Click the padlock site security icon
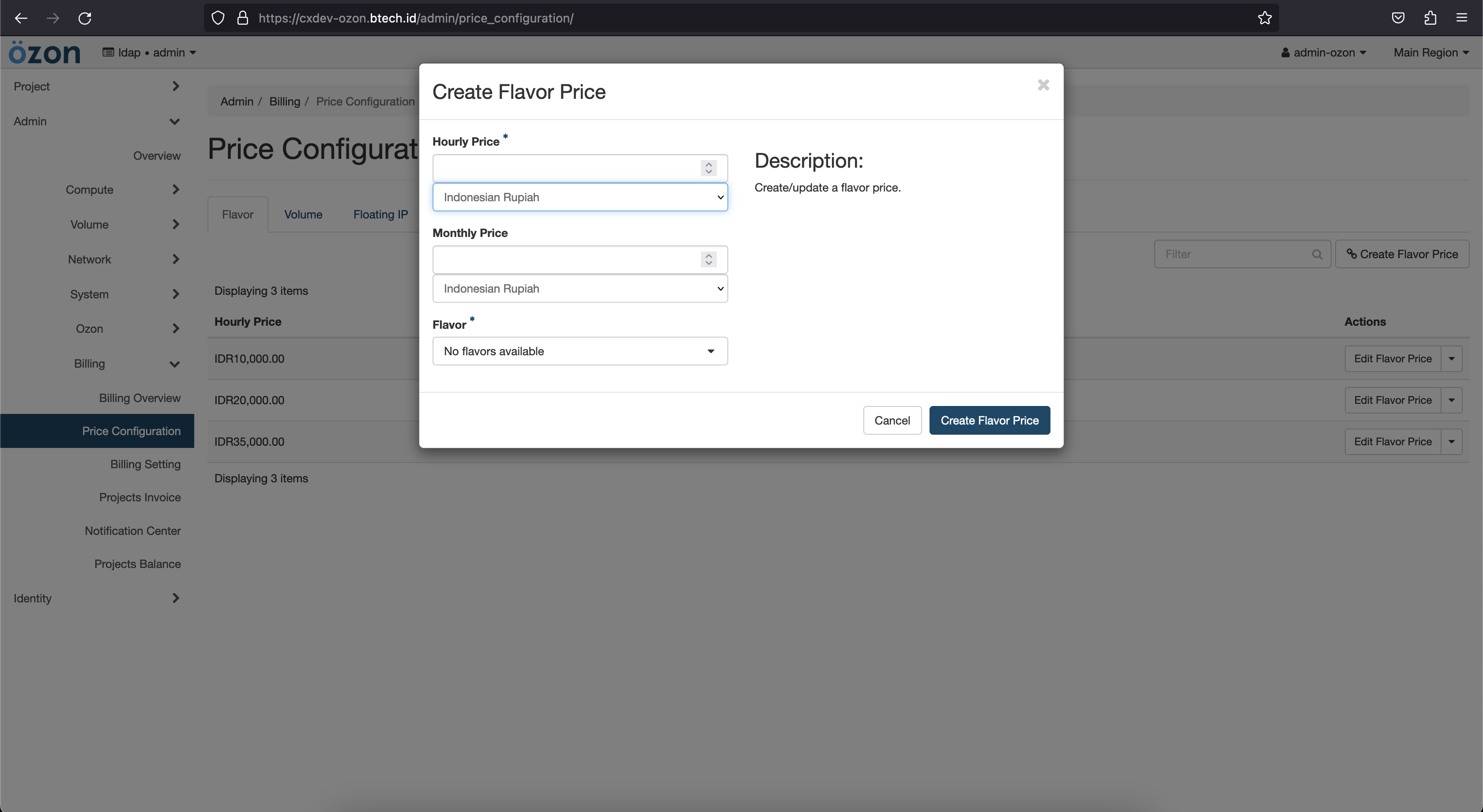The image size is (1483, 812). (243, 18)
